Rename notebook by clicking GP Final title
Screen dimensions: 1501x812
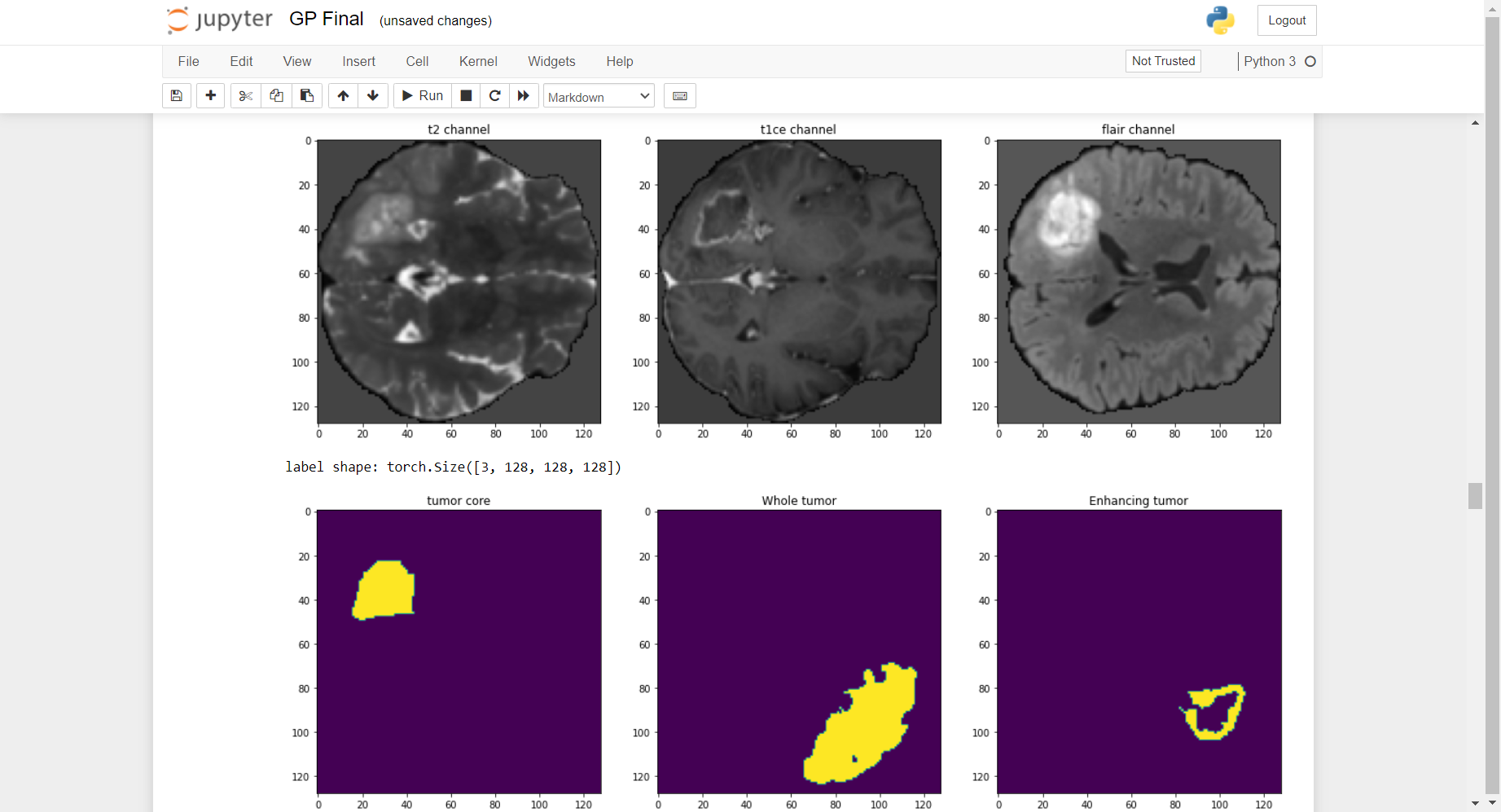(x=326, y=20)
